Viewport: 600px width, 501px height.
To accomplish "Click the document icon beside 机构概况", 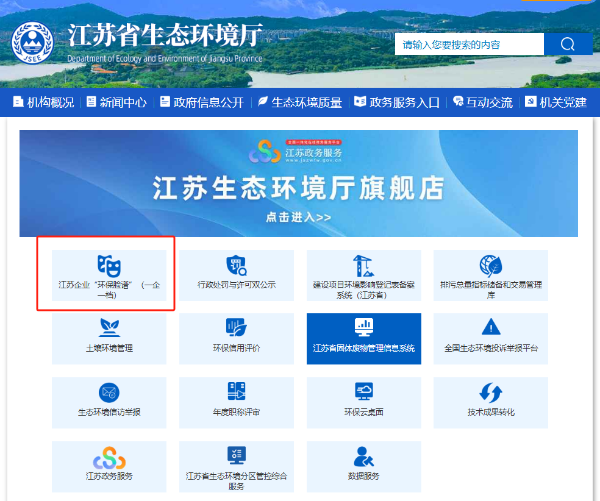I will point(18,101).
